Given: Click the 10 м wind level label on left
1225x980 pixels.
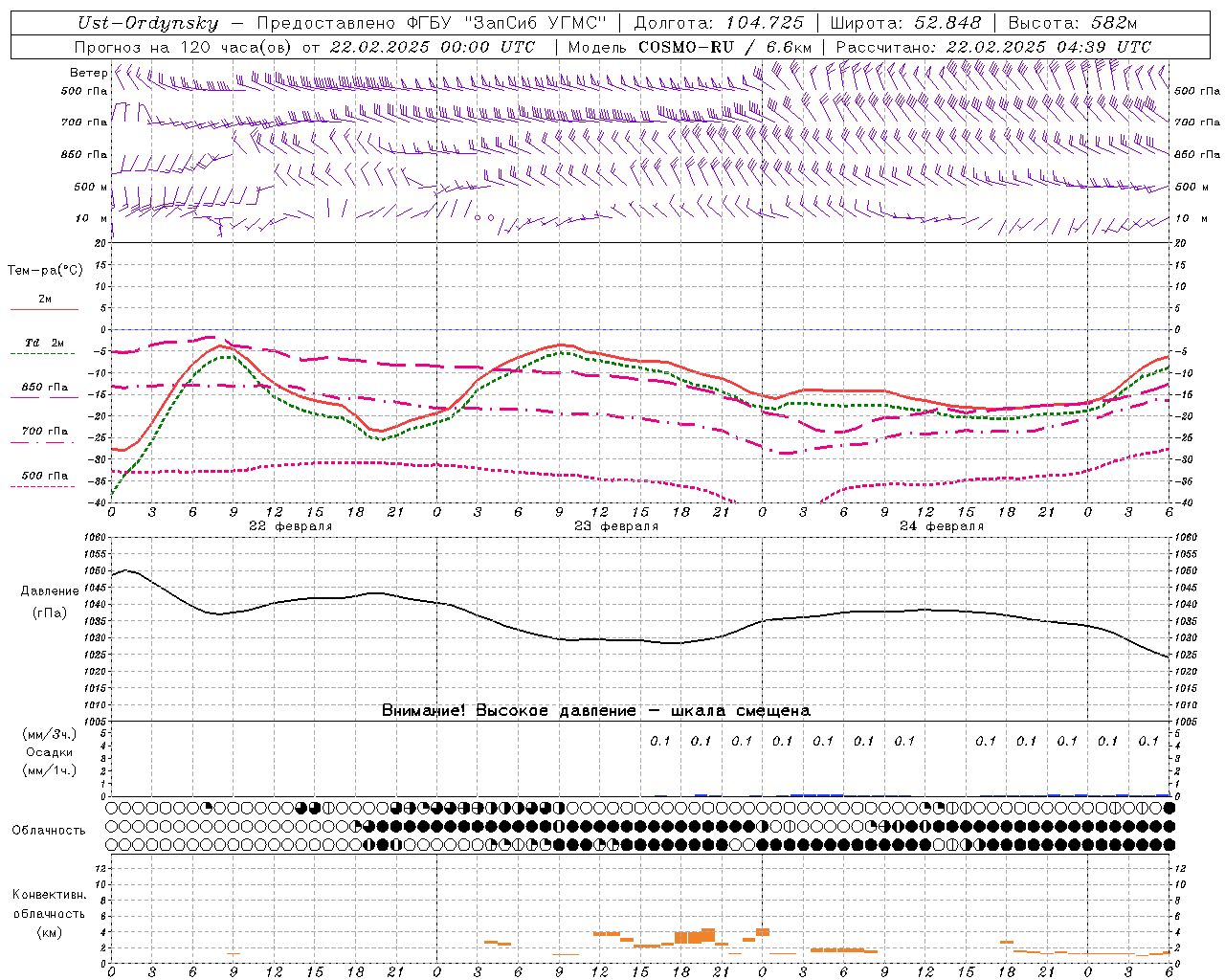Looking at the screenshot, I should (92, 219).
